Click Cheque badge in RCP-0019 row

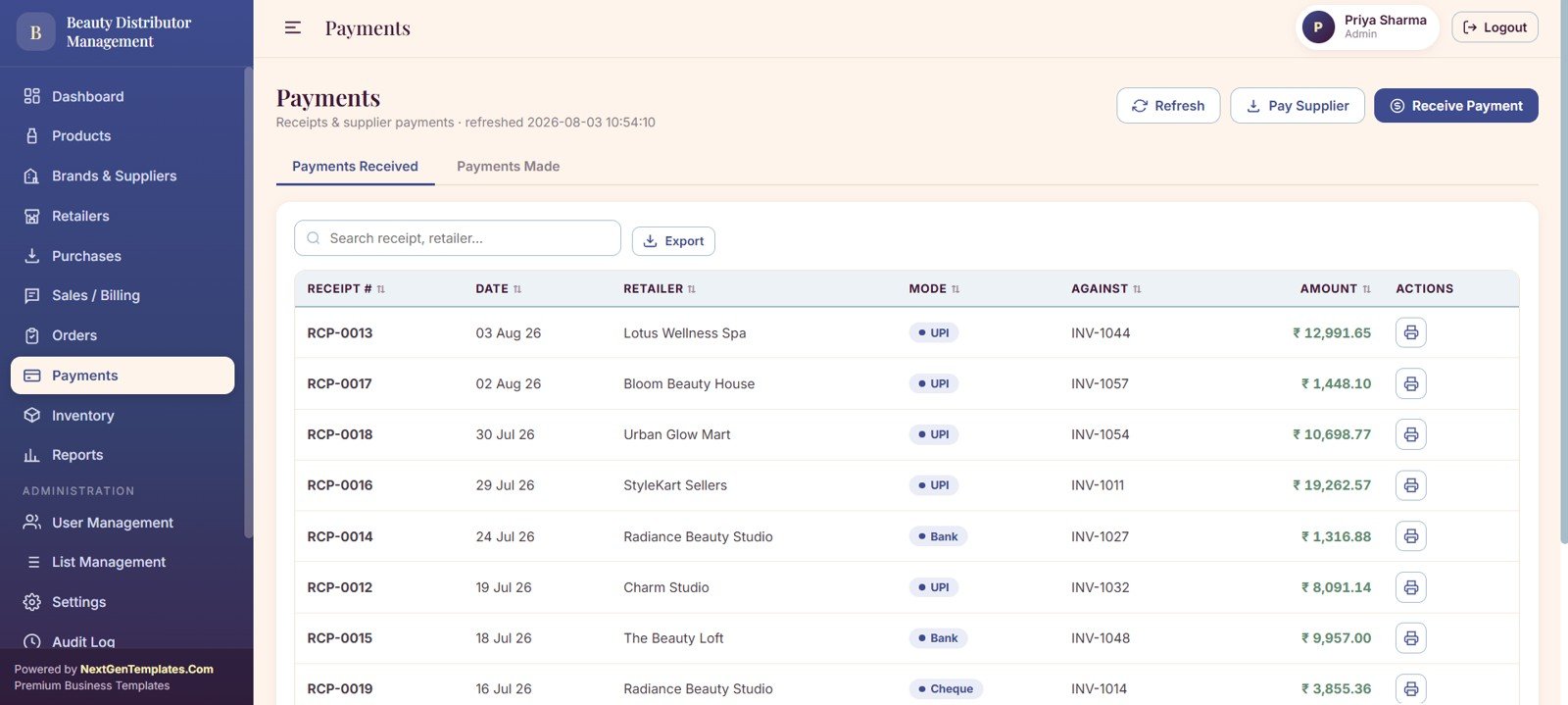click(946, 689)
